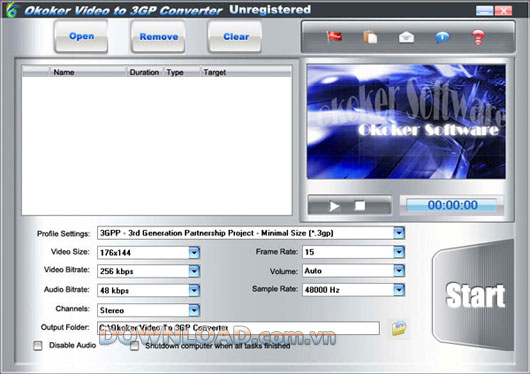The width and height of the screenshot is (530, 374).
Task: Stop the preview playback
Action: 360,205
